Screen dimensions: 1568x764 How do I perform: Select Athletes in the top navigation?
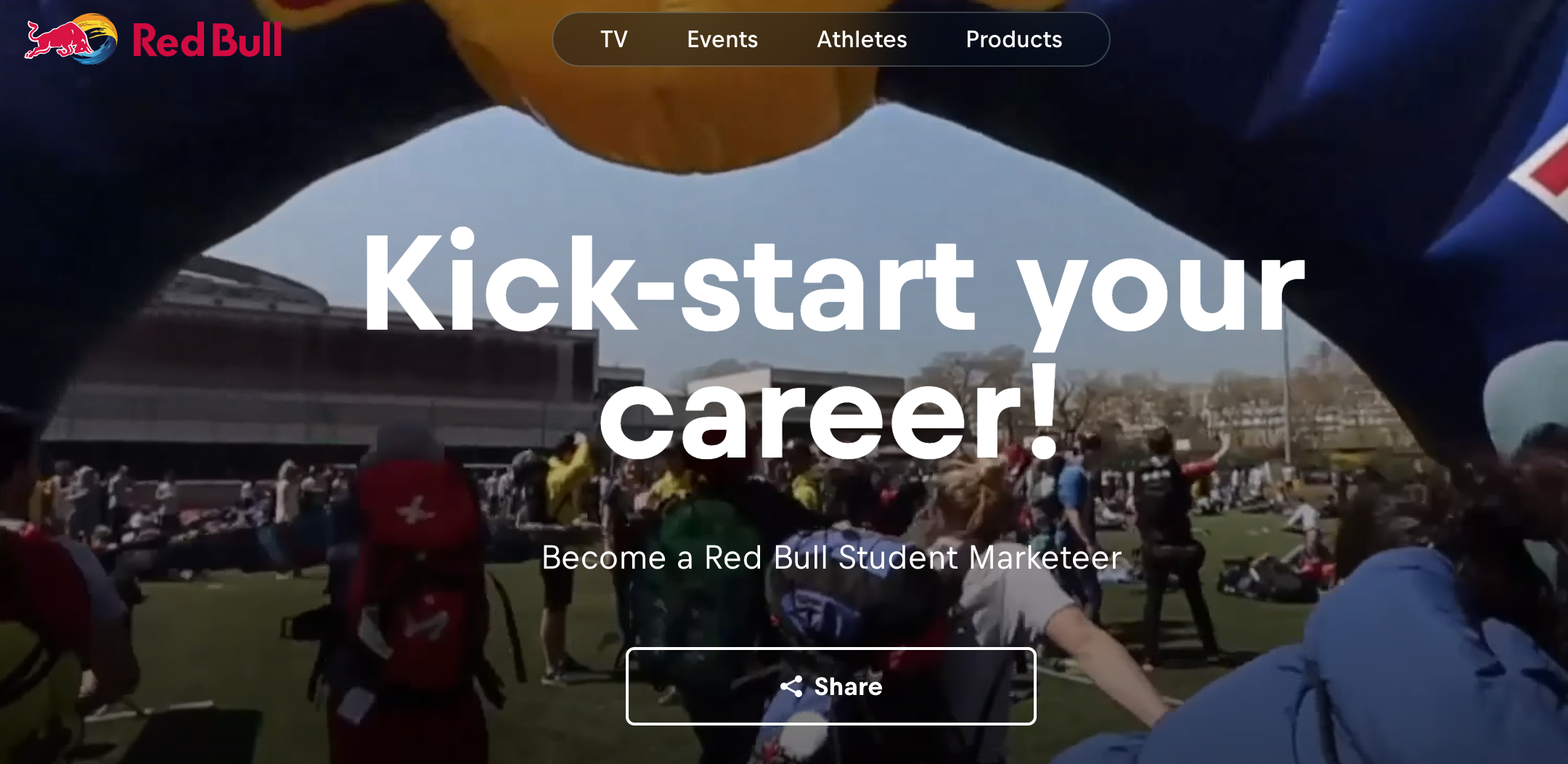(862, 39)
